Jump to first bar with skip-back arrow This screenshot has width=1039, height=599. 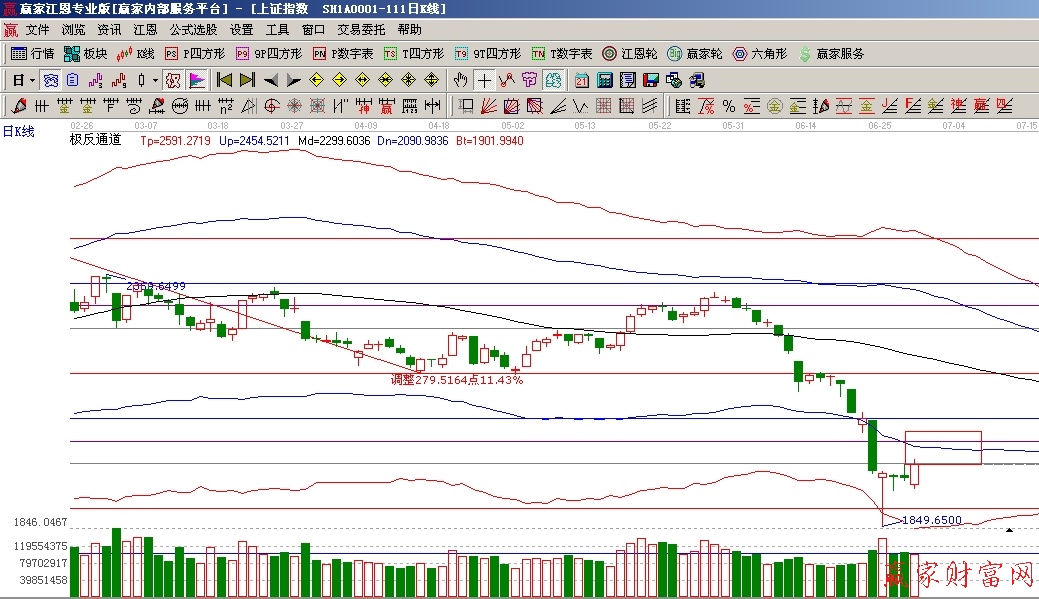[225, 80]
